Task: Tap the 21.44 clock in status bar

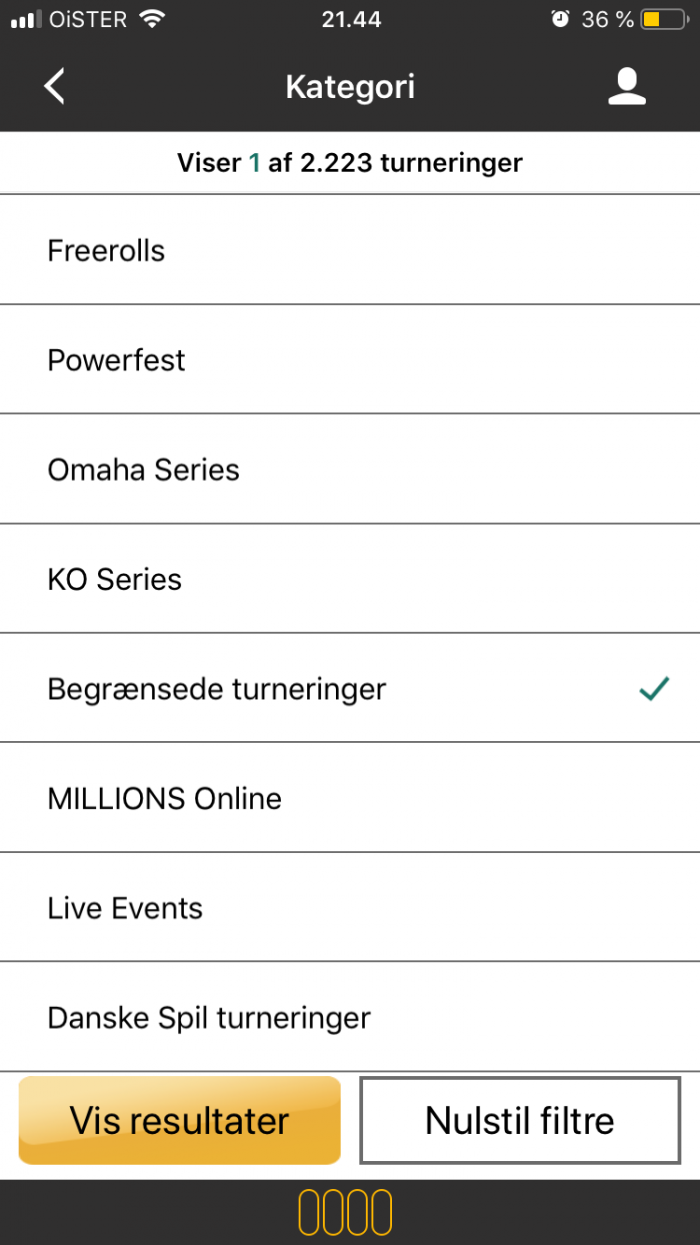Action: [351, 19]
